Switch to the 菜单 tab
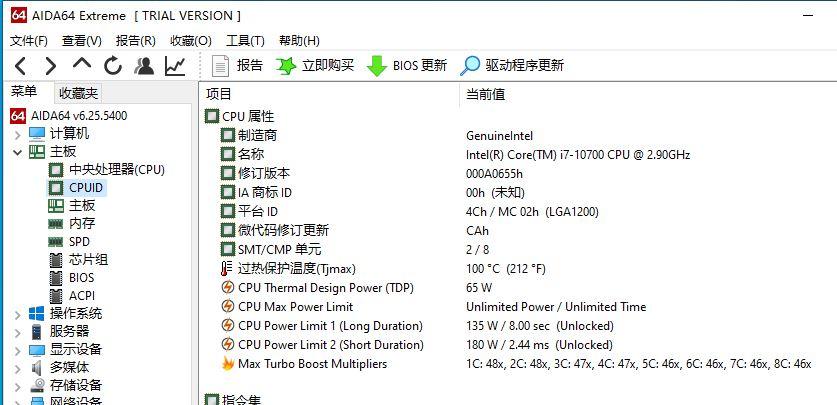Viewport: 837px width, 405px height. coord(24,92)
